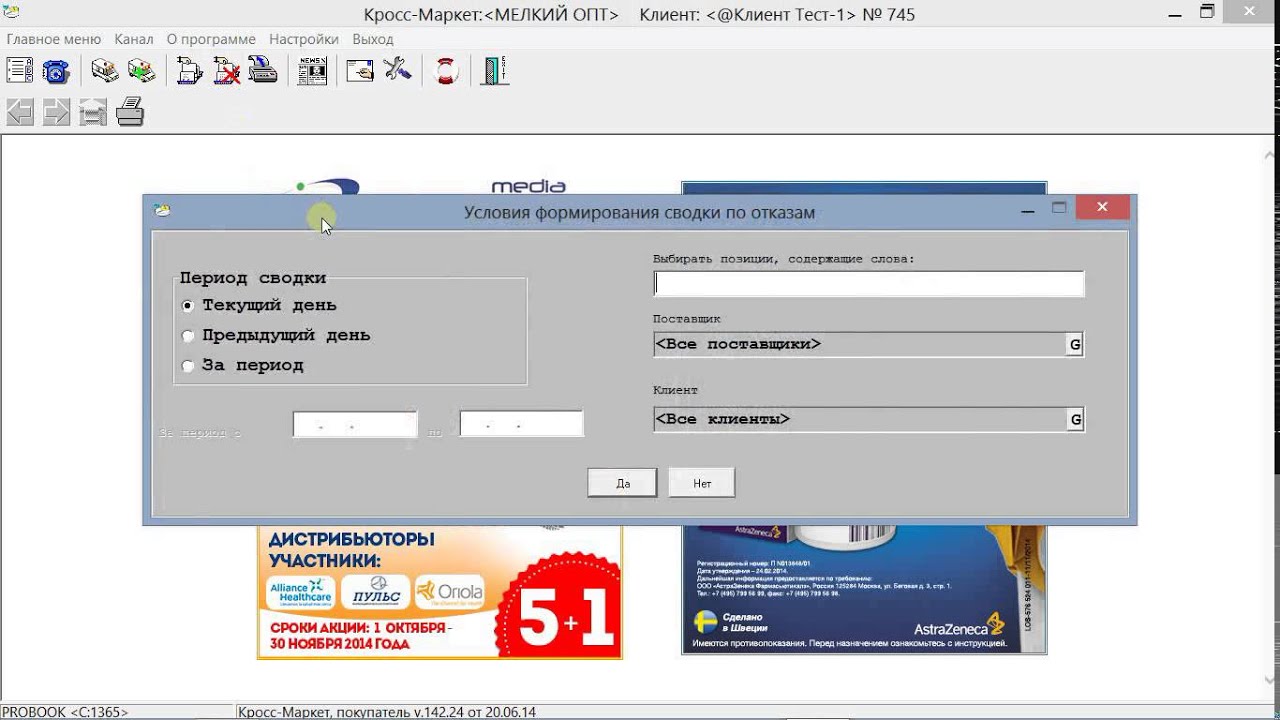
Task: Click the forward arrow navigation icon
Action: coord(56,112)
